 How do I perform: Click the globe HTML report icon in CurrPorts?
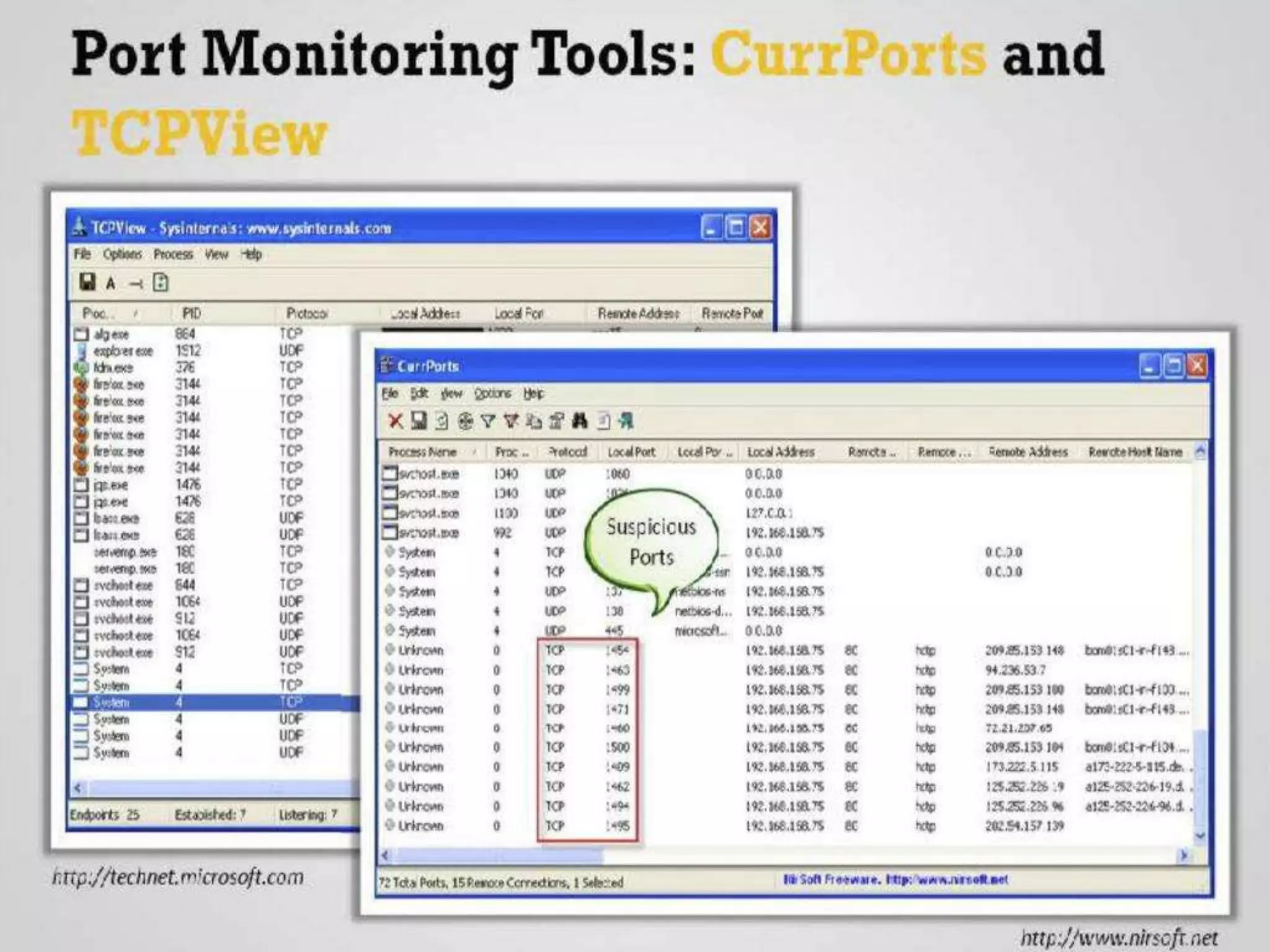(x=465, y=421)
